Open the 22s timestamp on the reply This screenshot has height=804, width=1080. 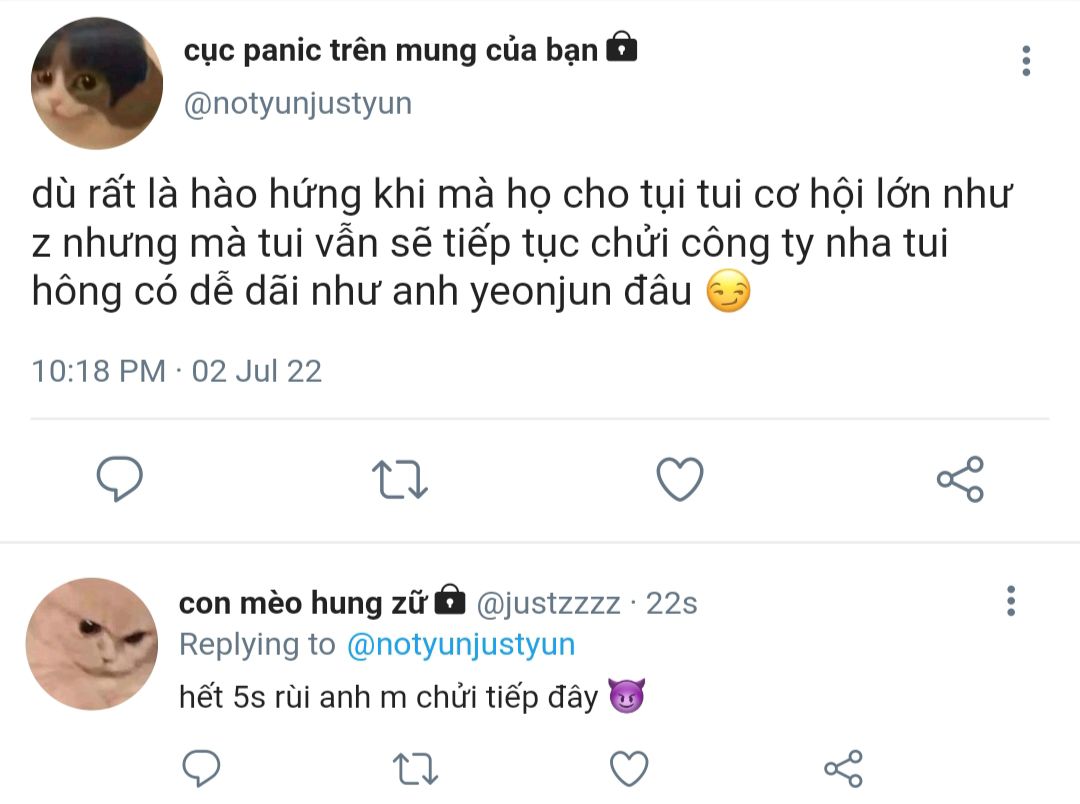672,604
